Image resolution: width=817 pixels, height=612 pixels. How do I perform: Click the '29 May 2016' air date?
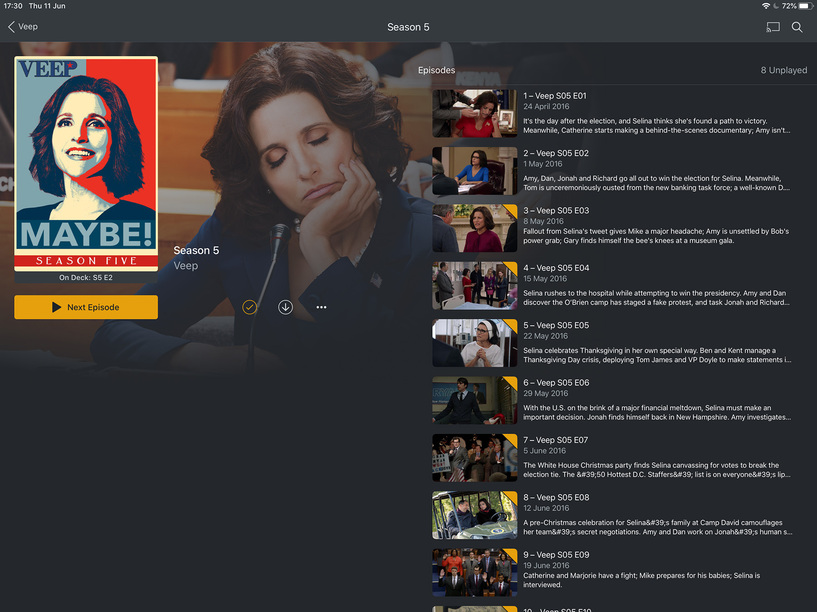tap(545, 393)
